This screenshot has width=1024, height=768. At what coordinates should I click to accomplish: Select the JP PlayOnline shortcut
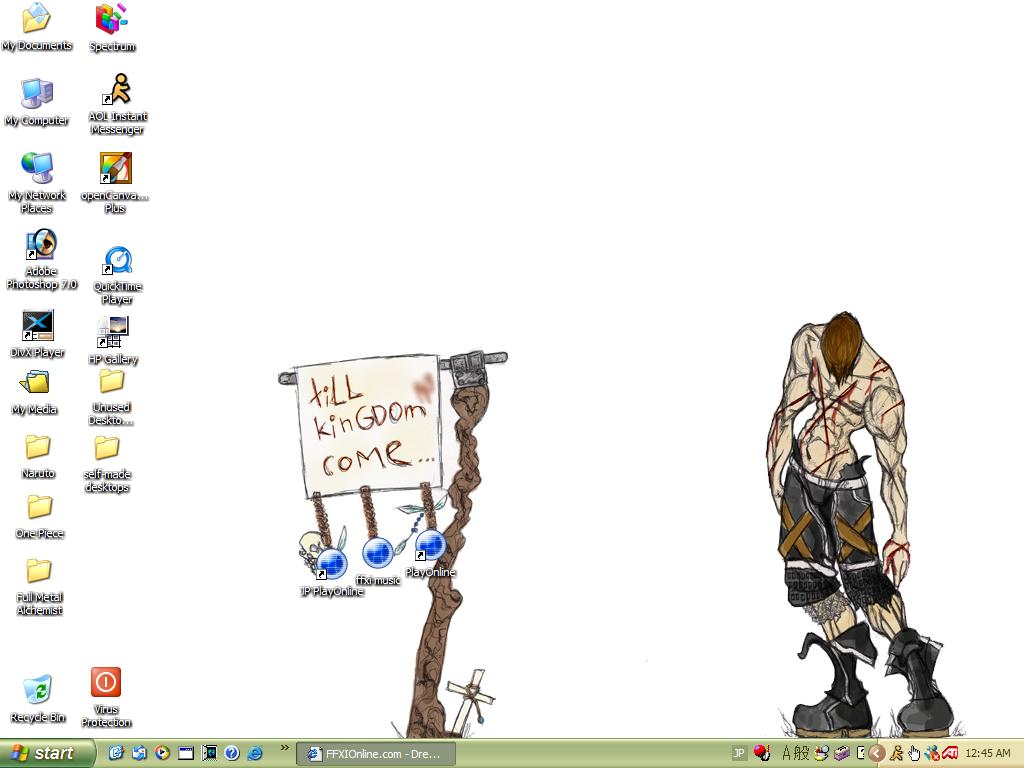tap(332, 572)
